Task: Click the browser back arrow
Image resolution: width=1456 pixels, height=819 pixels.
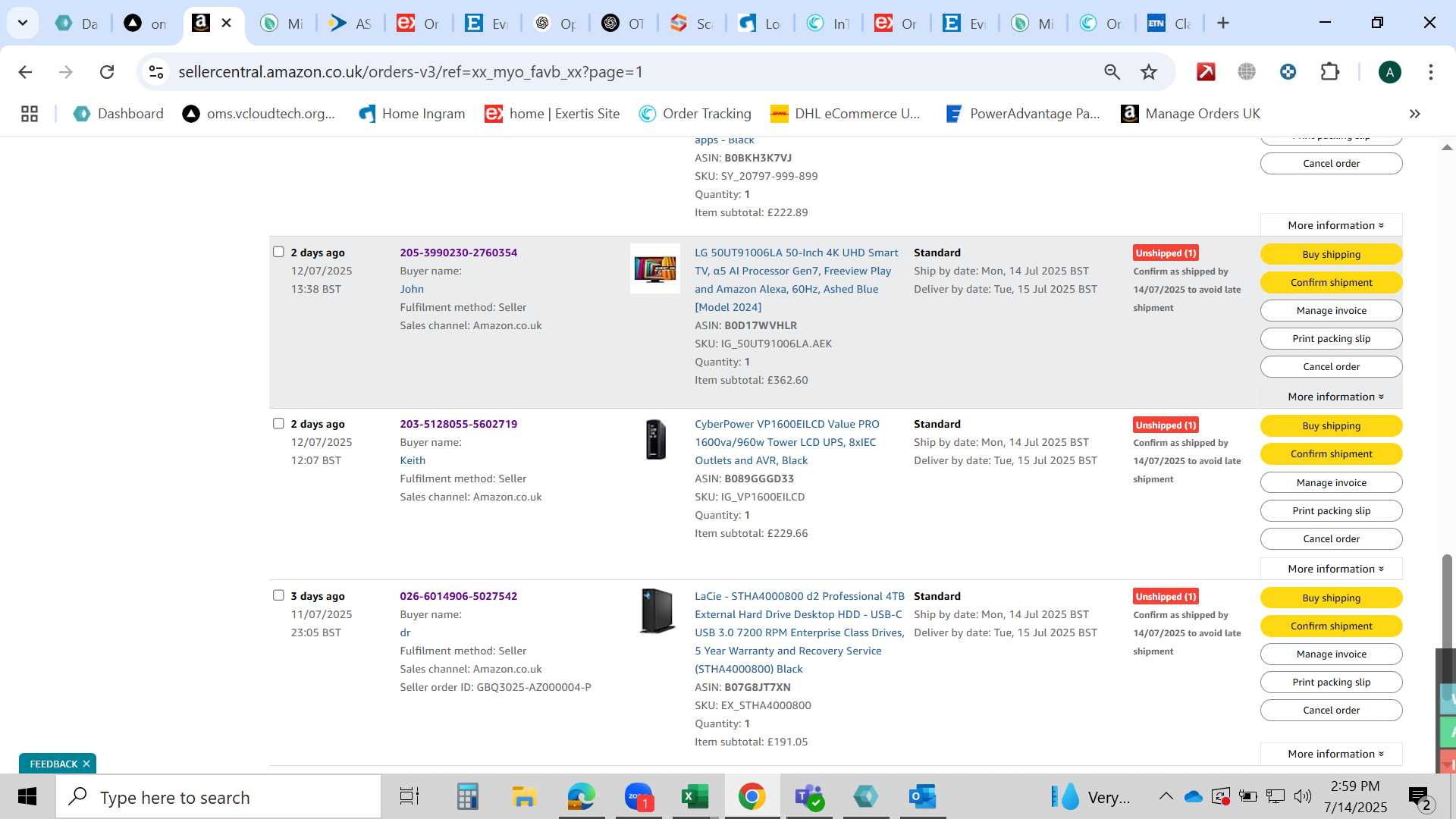Action: tap(25, 72)
